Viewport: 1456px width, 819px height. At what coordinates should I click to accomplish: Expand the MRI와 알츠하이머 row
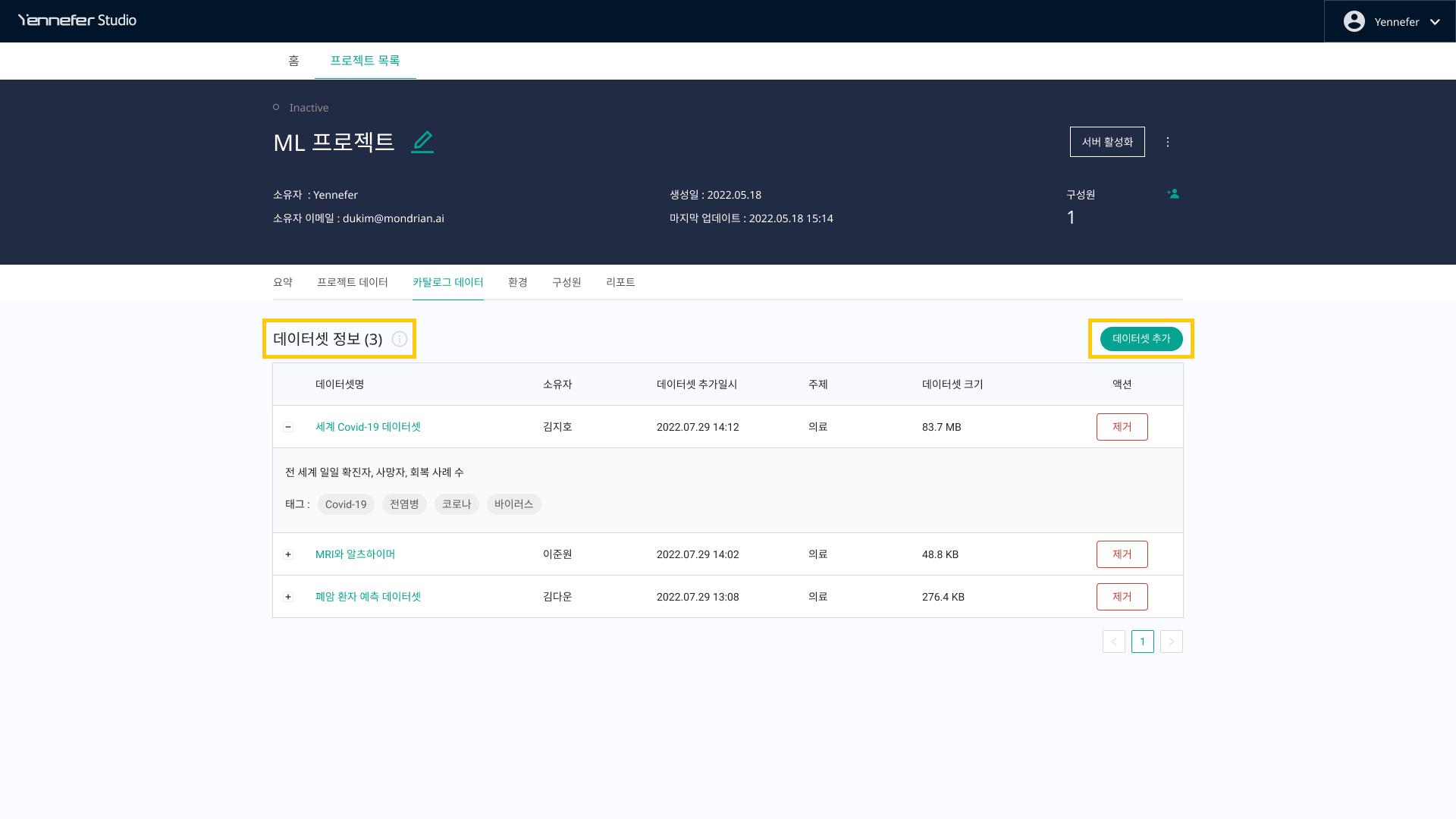click(x=288, y=554)
